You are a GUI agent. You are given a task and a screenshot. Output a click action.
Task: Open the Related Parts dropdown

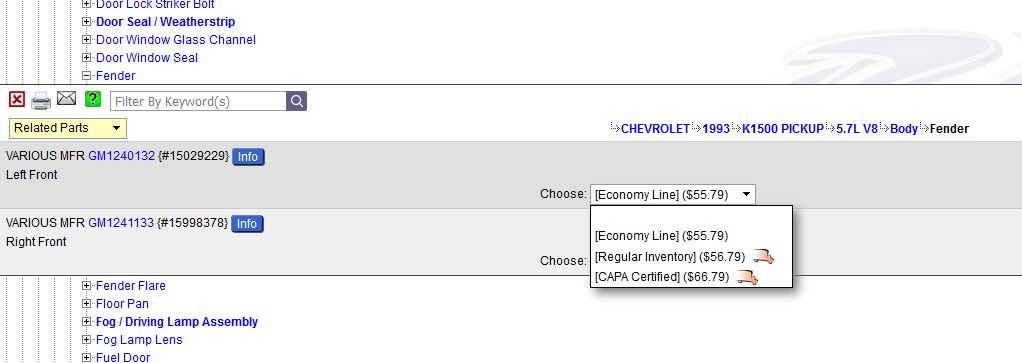(x=68, y=128)
